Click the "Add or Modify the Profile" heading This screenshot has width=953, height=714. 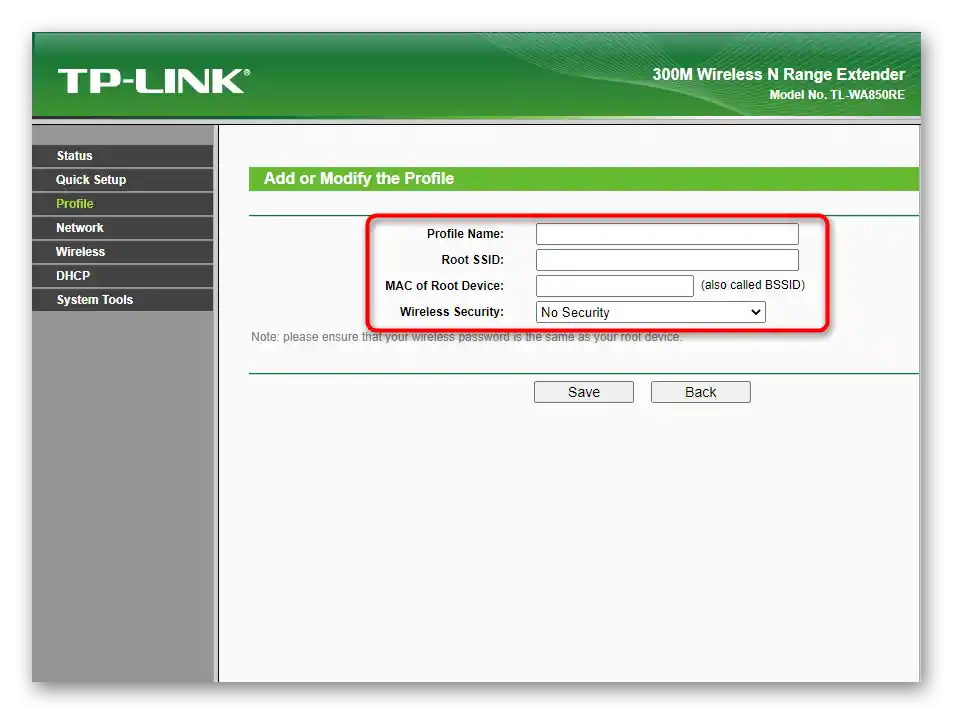(x=359, y=179)
